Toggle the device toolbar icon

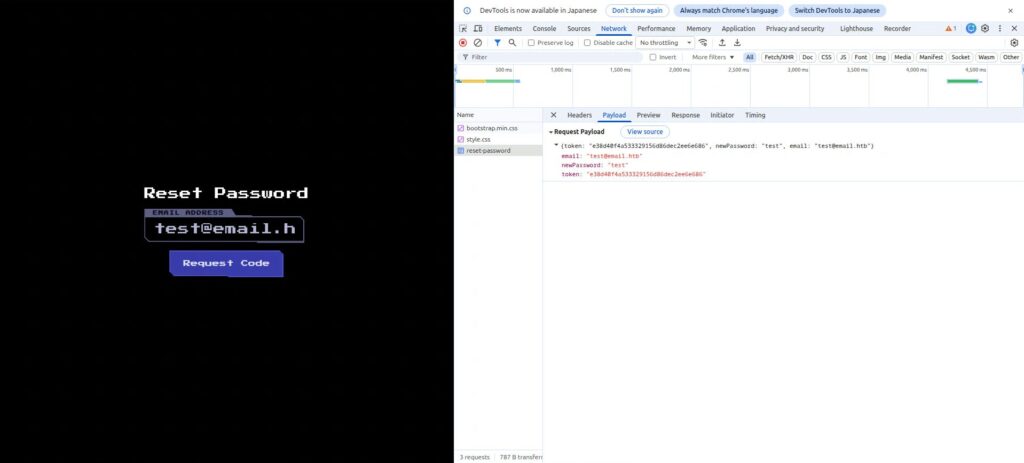[x=478, y=29]
